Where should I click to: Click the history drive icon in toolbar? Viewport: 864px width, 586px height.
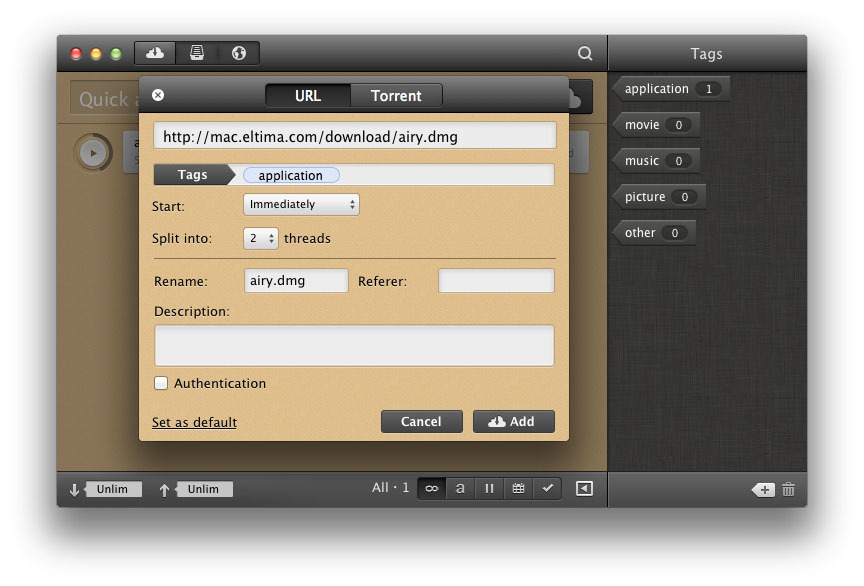point(197,53)
